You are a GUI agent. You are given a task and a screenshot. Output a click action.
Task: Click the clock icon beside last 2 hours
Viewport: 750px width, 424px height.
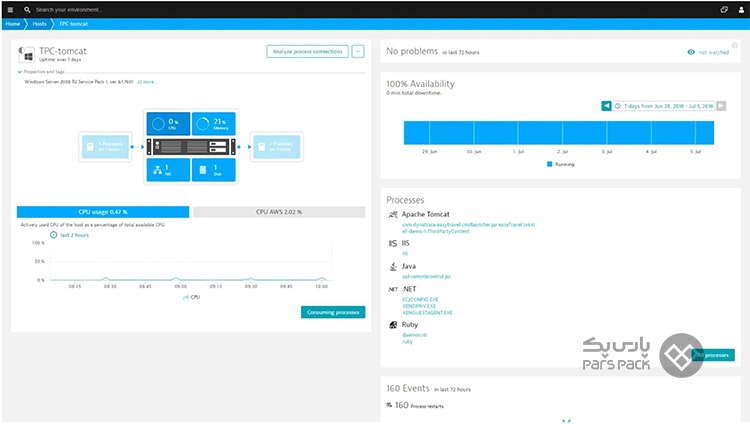[54, 235]
